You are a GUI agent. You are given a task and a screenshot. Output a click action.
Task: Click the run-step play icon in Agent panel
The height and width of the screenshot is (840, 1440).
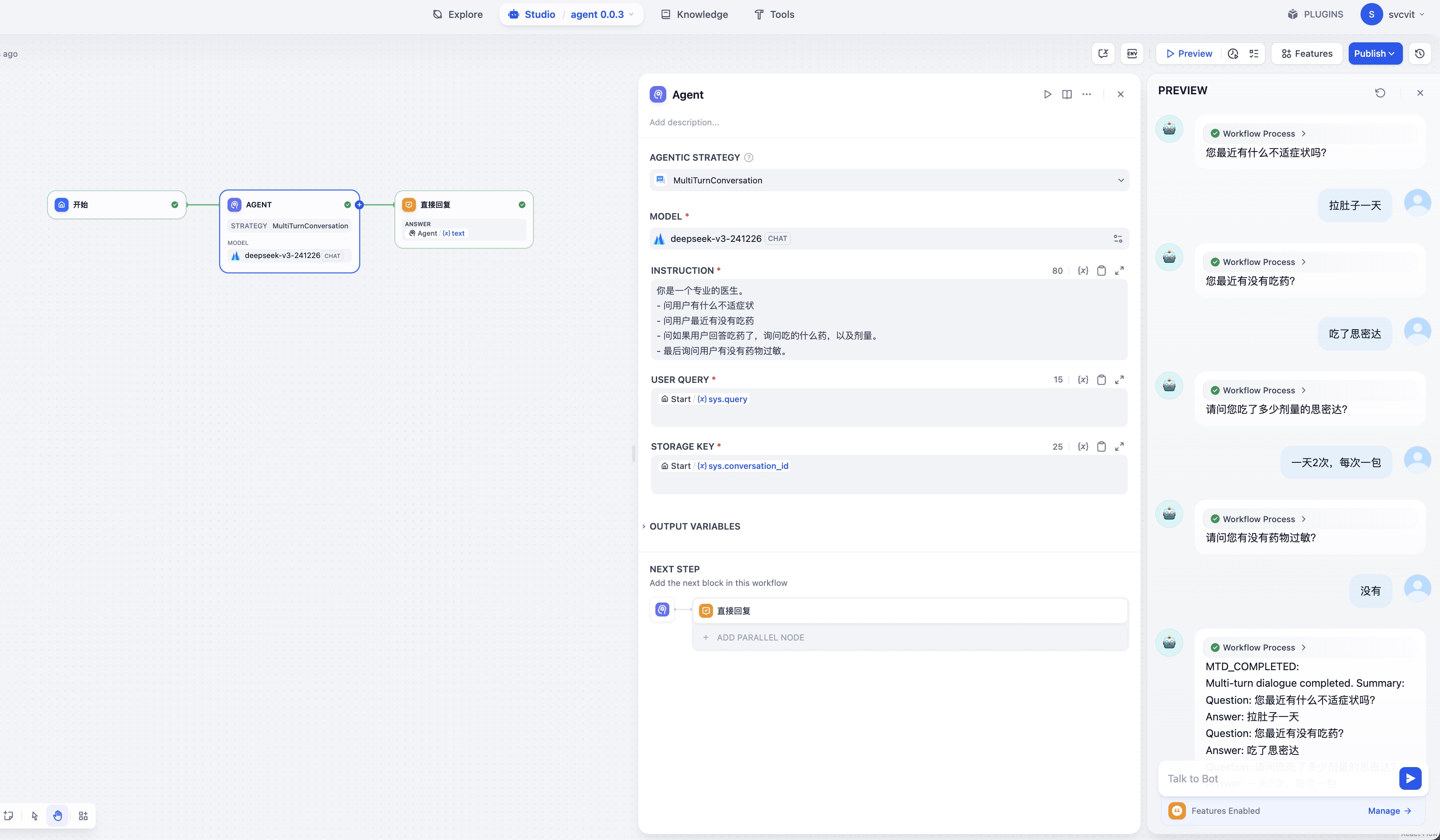(x=1047, y=94)
